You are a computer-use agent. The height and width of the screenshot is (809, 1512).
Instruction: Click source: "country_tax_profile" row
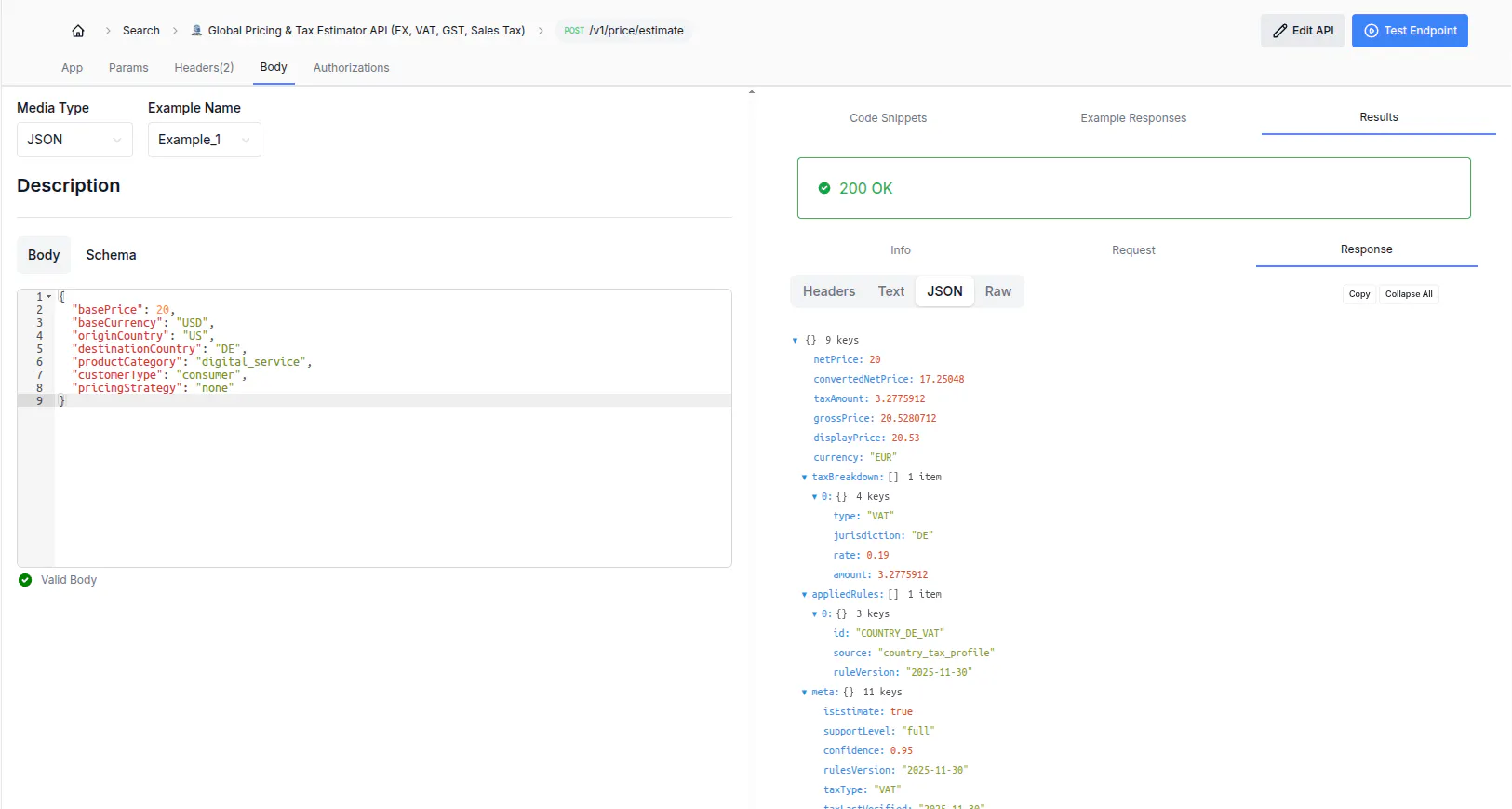tap(914, 653)
